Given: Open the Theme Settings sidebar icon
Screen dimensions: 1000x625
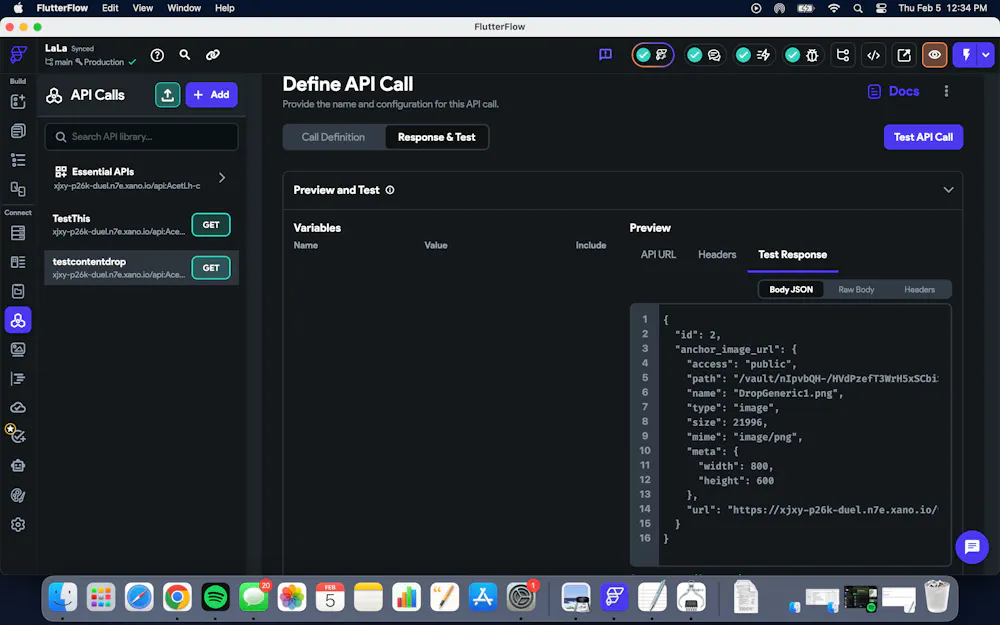Looking at the screenshot, I should point(18,496).
